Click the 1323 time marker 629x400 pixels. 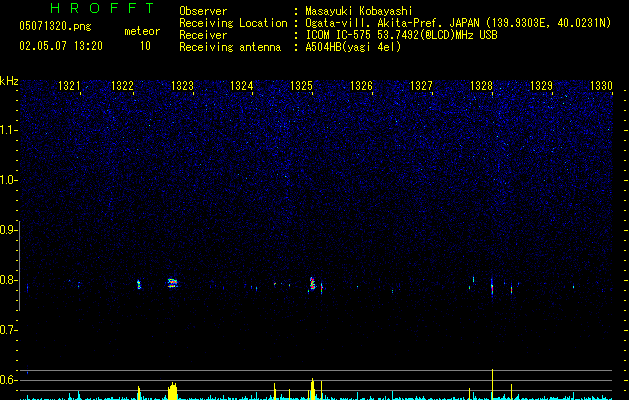click(182, 86)
